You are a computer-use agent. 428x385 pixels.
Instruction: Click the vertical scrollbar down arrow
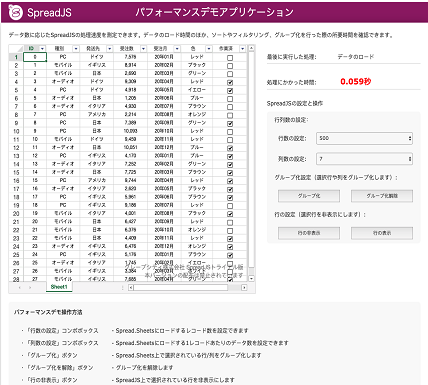(251, 278)
